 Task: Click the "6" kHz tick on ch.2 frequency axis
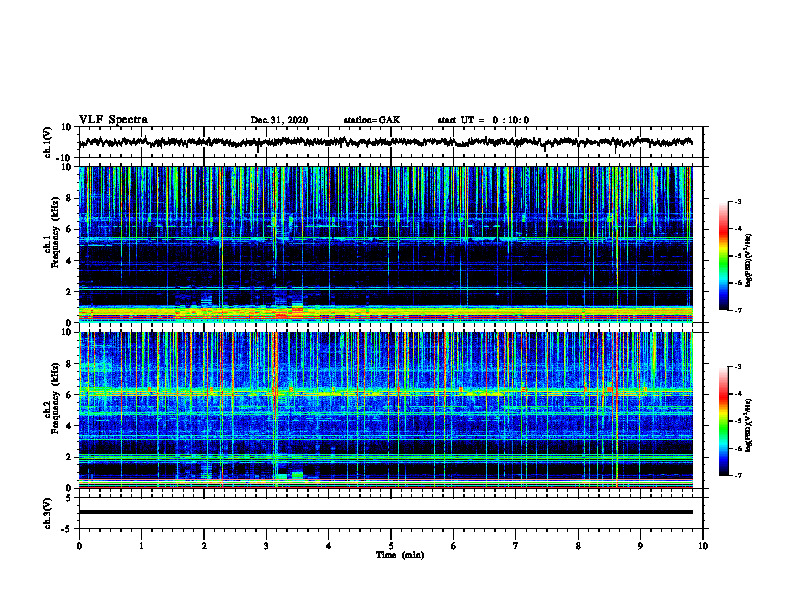(70, 395)
